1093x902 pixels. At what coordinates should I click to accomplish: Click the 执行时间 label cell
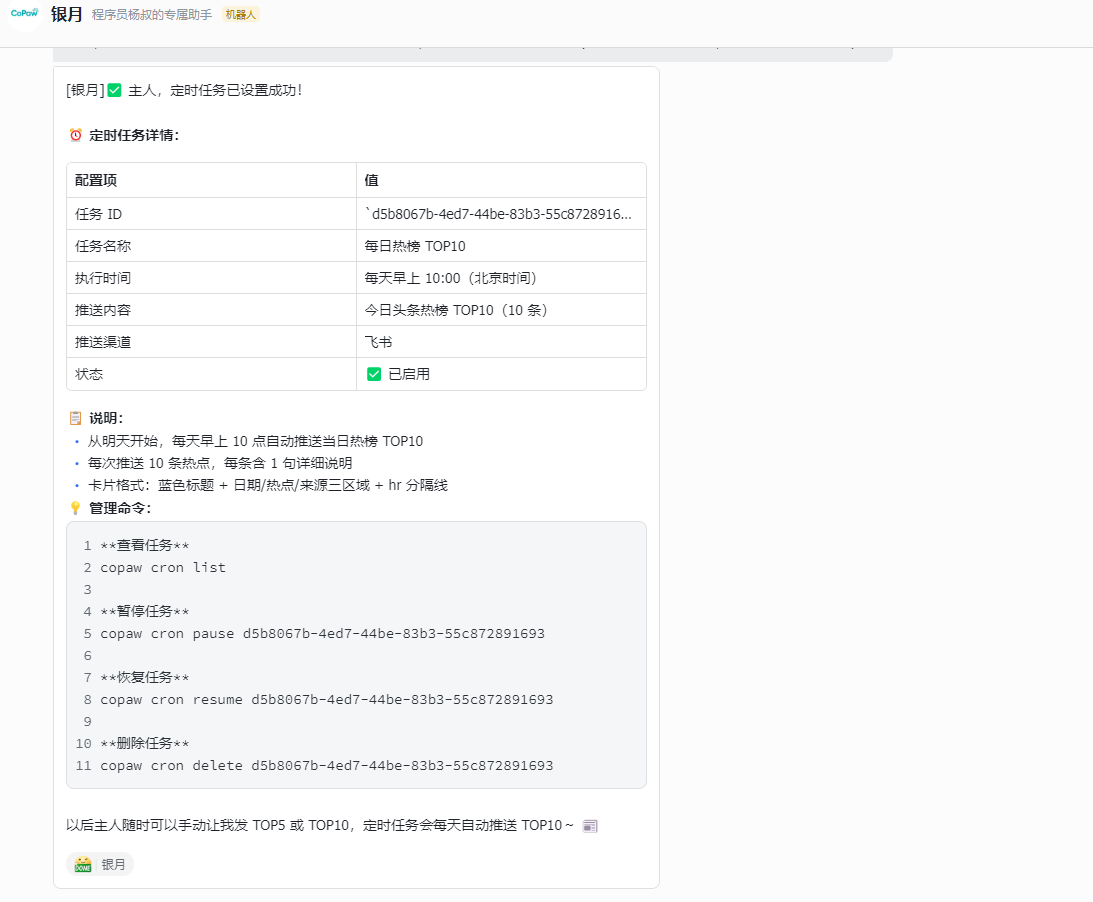point(211,278)
